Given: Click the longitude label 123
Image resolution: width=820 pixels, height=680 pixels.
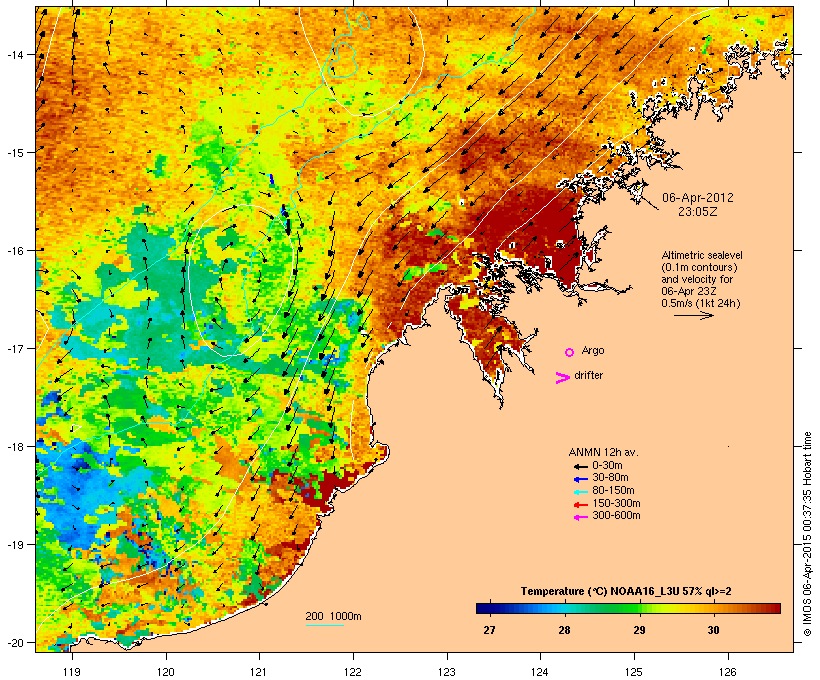Looking at the screenshot, I should tap(447, 672).
